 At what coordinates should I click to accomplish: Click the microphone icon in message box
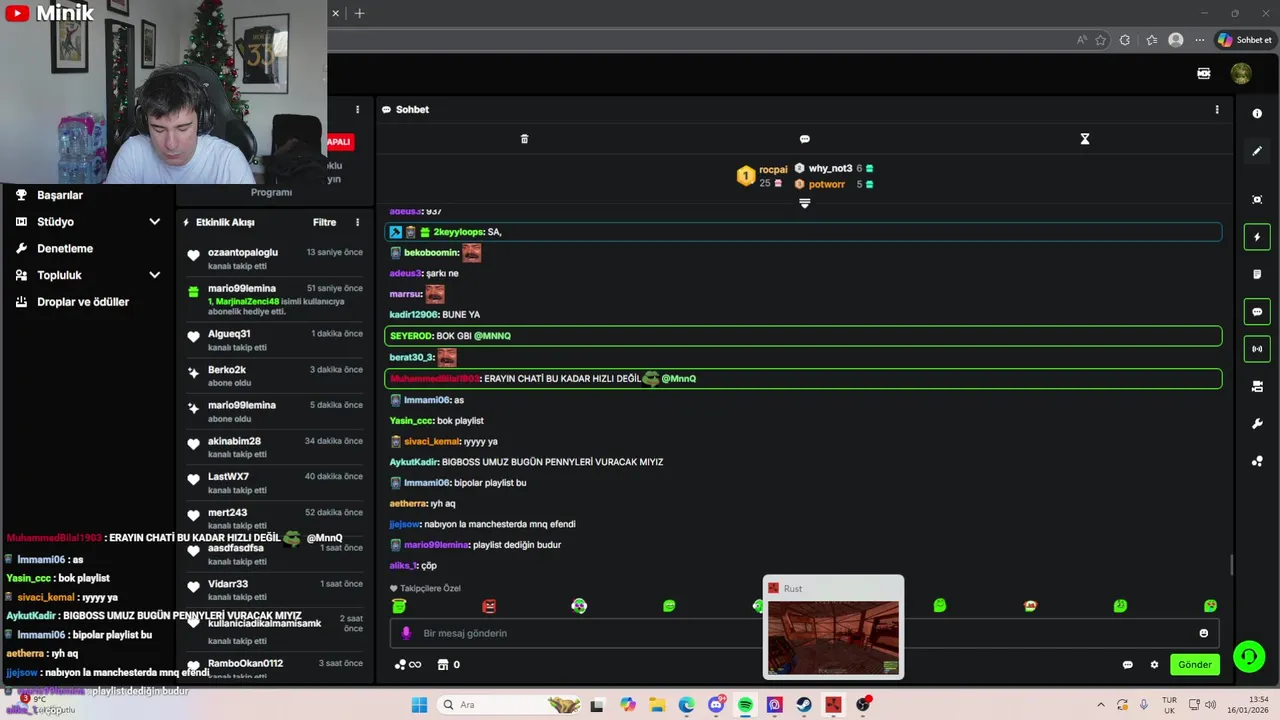tap(406, 633)
